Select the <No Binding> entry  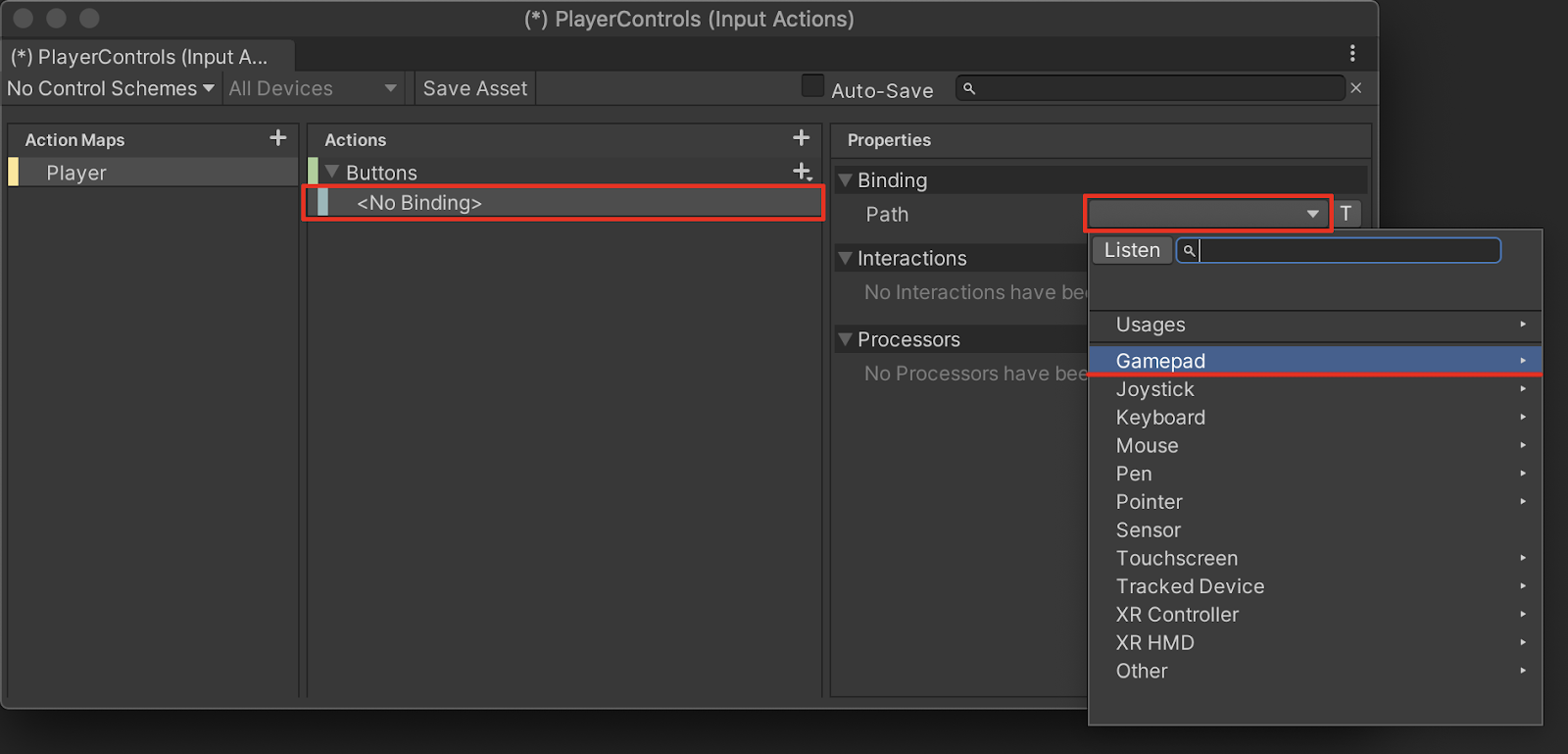[419, 203]
